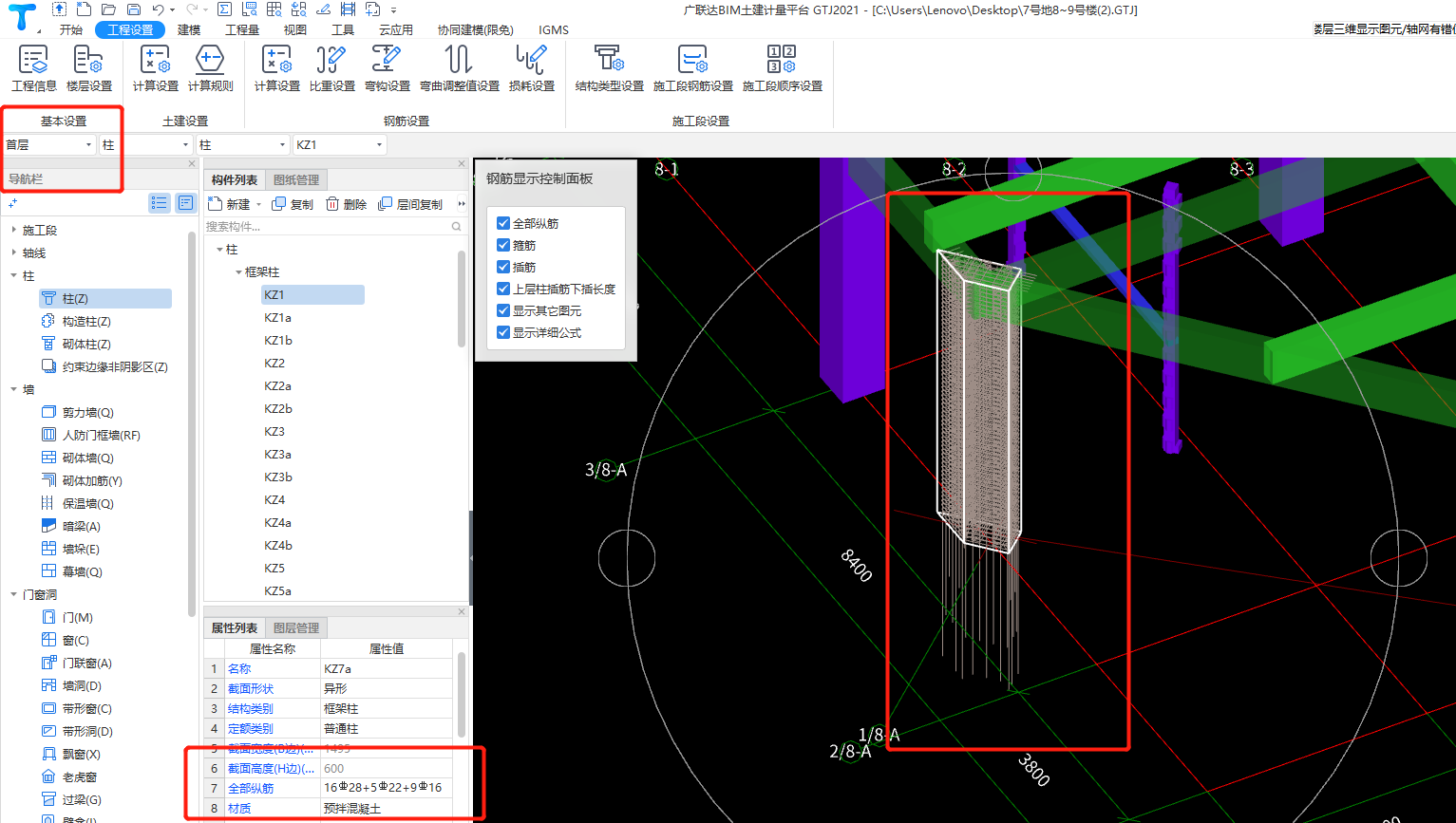The height and width of the screenshot is (823, 1456).
Task: Open the 新建 dropdown arrow
Action: [x=258, y=205]
